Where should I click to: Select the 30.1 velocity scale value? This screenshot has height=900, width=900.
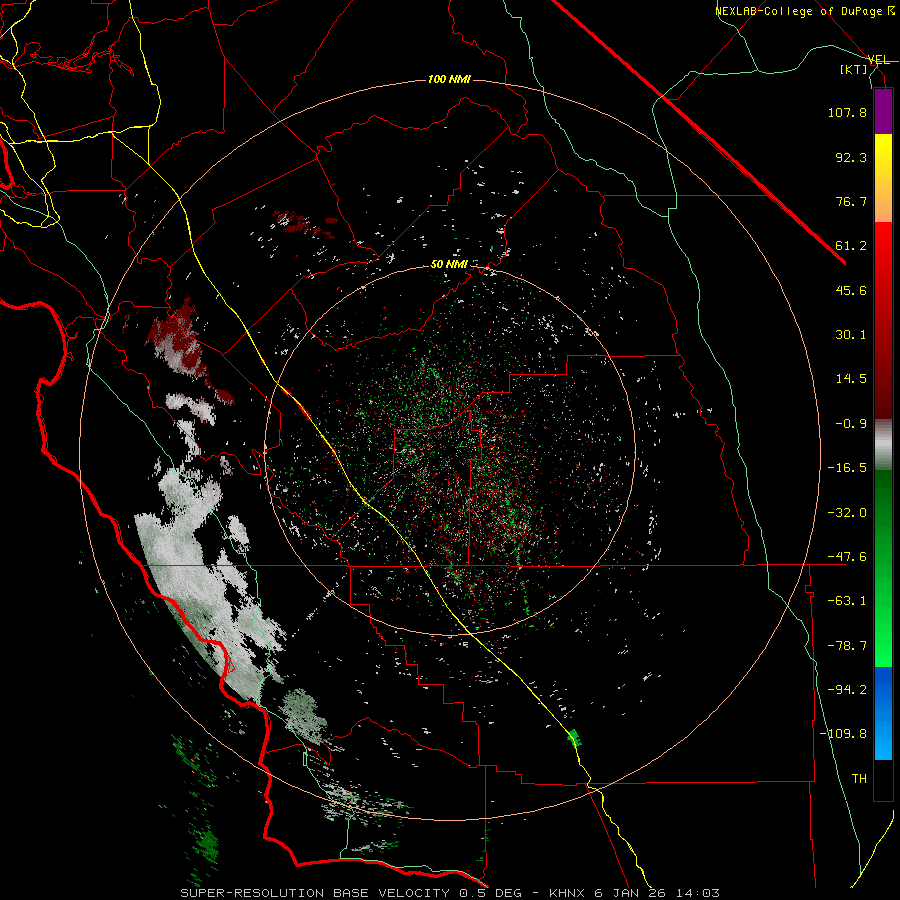[851, 335]
